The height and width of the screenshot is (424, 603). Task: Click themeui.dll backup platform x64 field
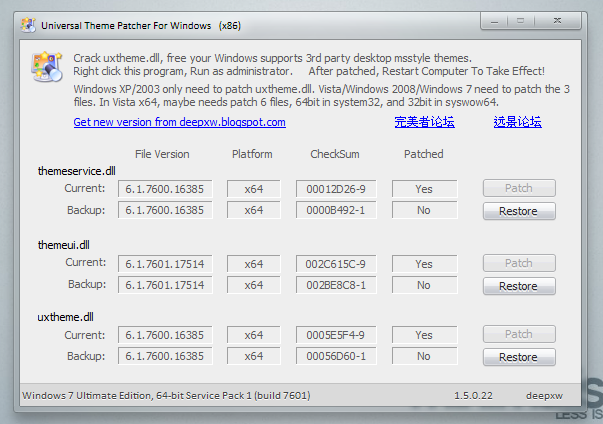coord(254,285)
